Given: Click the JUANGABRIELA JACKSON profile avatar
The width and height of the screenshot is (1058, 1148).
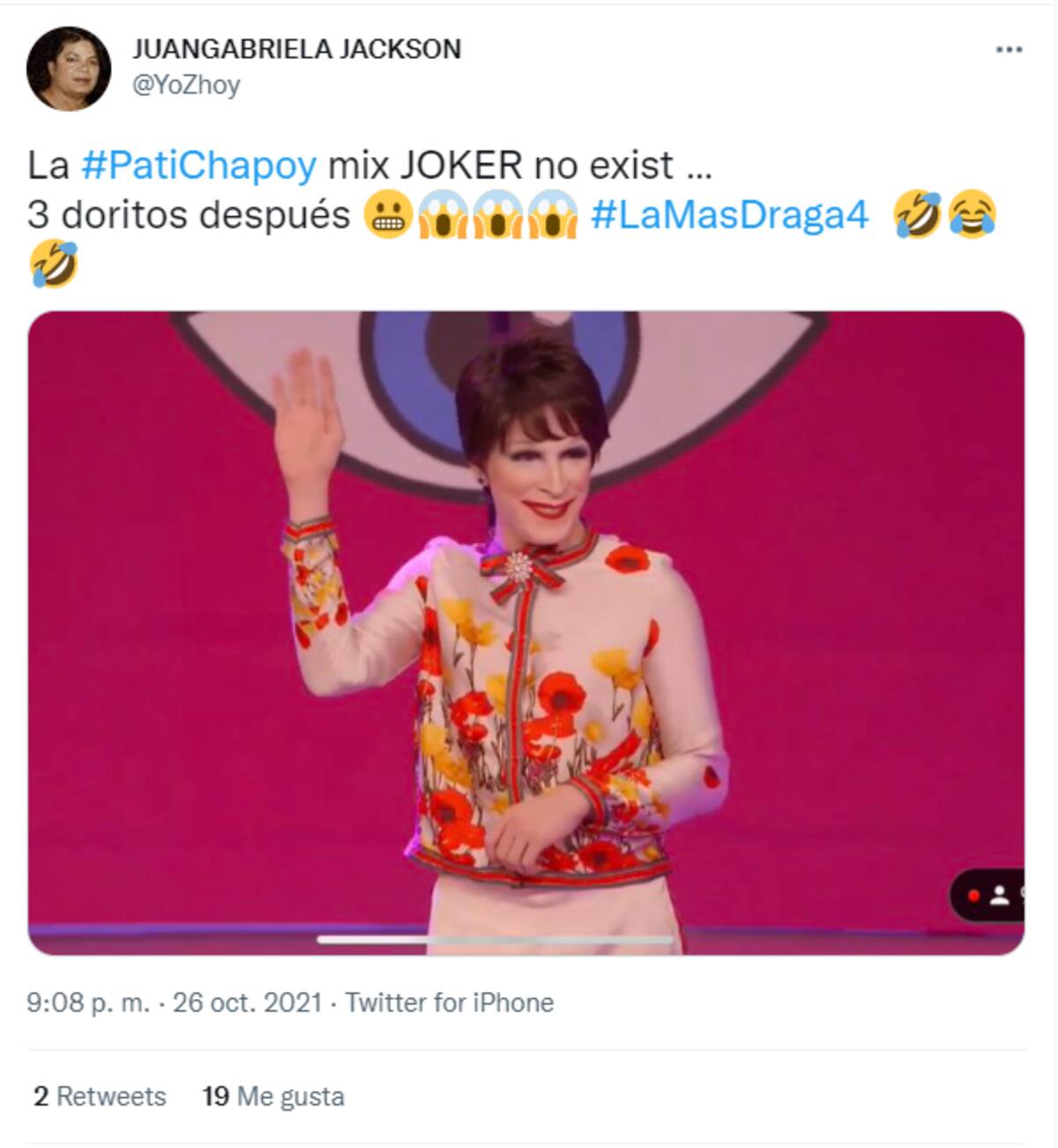Looking at the screenshot, I should coord(69,69).
